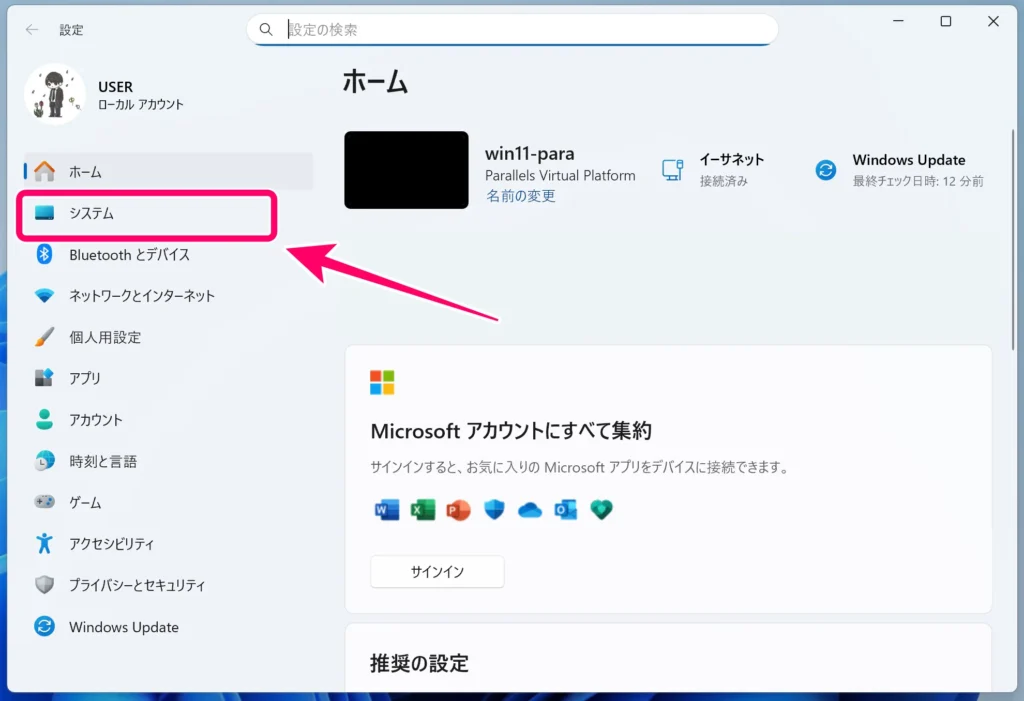Click the Word icon in the Microsoft account card

(387, 510)
